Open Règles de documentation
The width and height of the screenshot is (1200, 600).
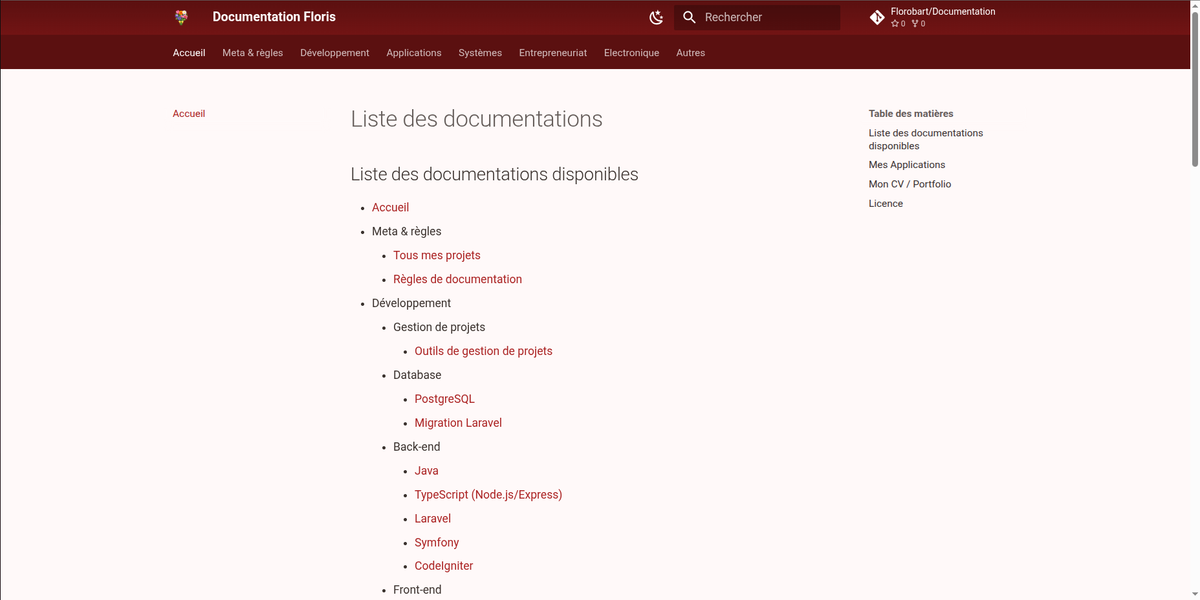457,279
